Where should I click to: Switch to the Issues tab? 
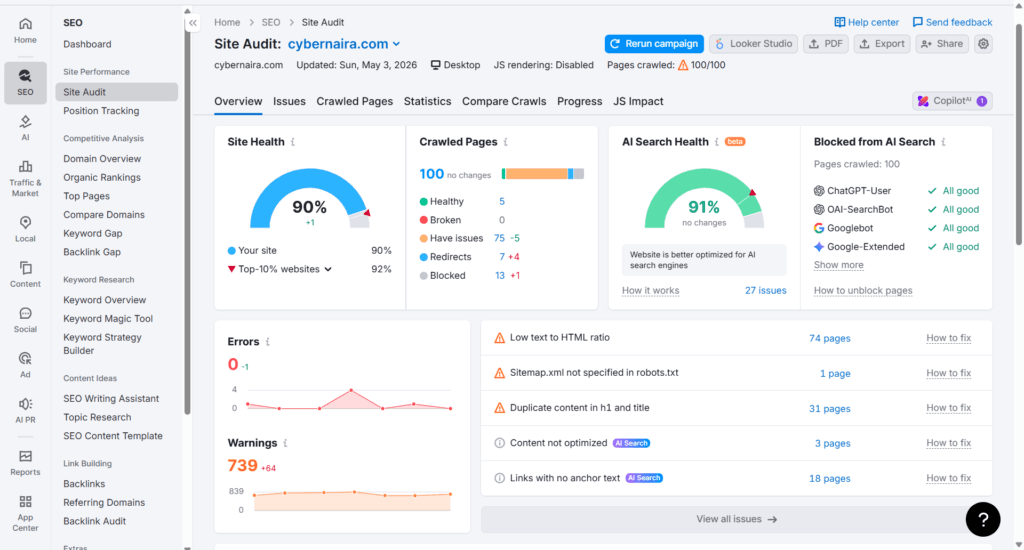[x=289, y=101]
